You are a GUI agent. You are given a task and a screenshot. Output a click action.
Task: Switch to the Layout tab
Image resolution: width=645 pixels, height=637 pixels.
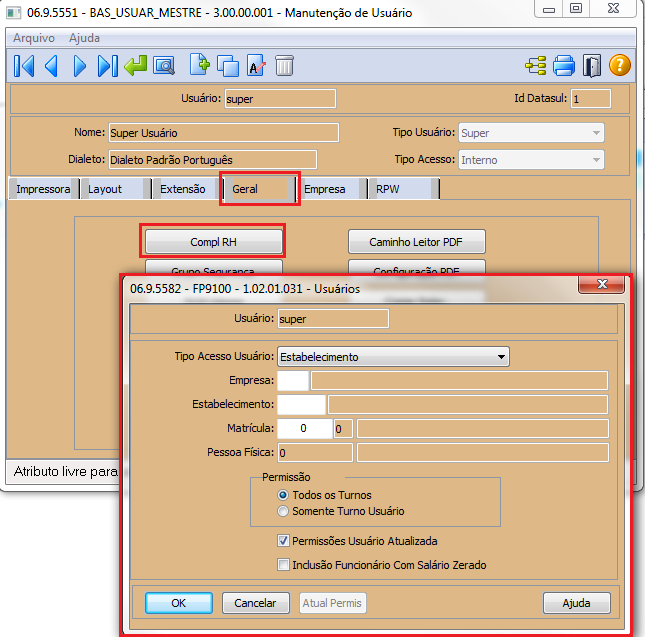pos(115,189)
